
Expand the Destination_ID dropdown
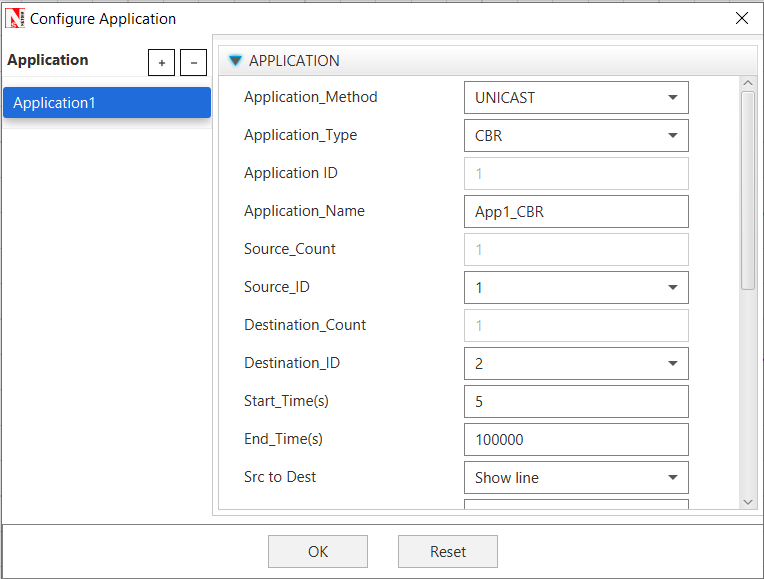576,364
